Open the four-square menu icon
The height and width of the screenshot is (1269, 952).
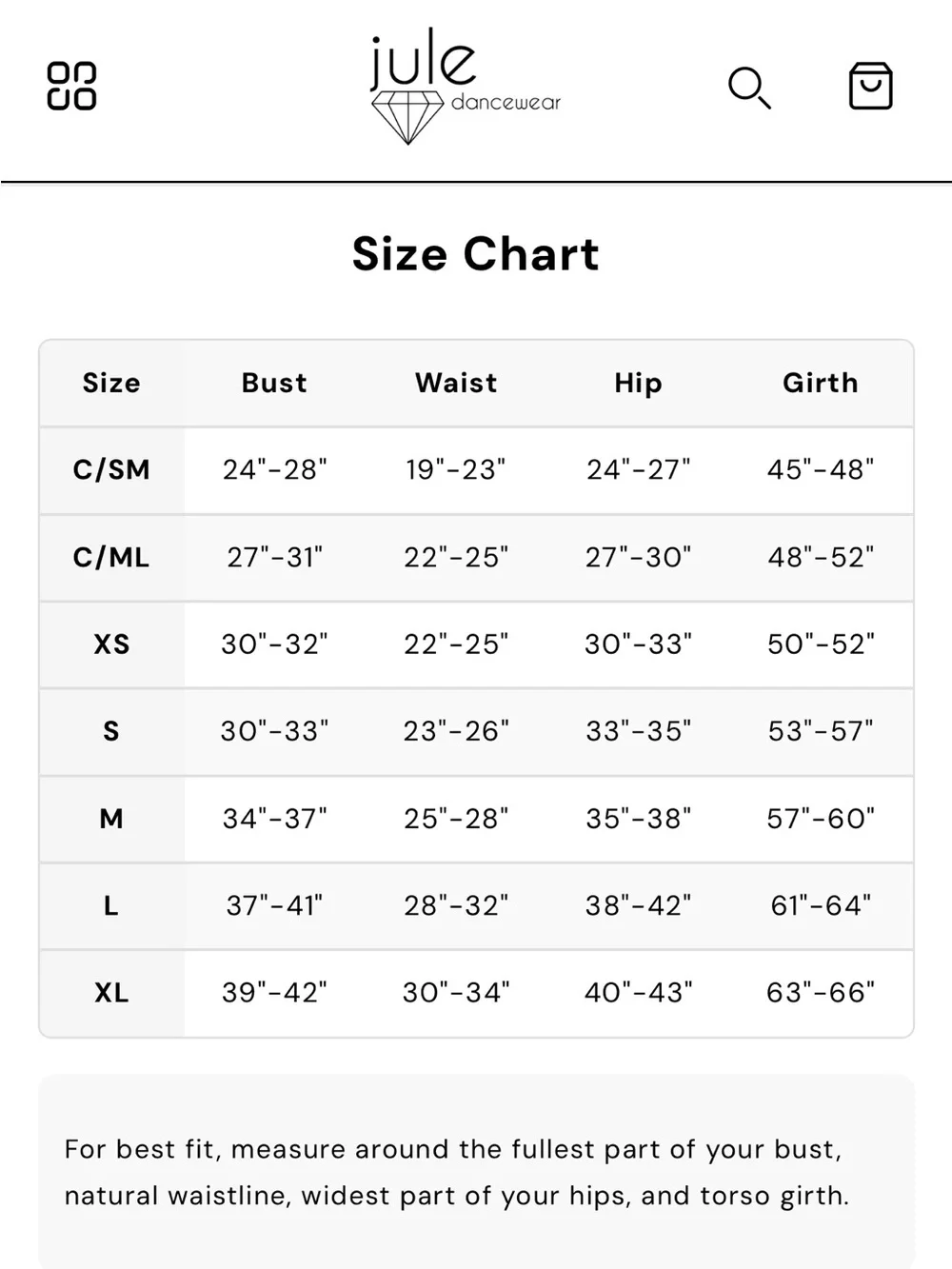point(72,87)
